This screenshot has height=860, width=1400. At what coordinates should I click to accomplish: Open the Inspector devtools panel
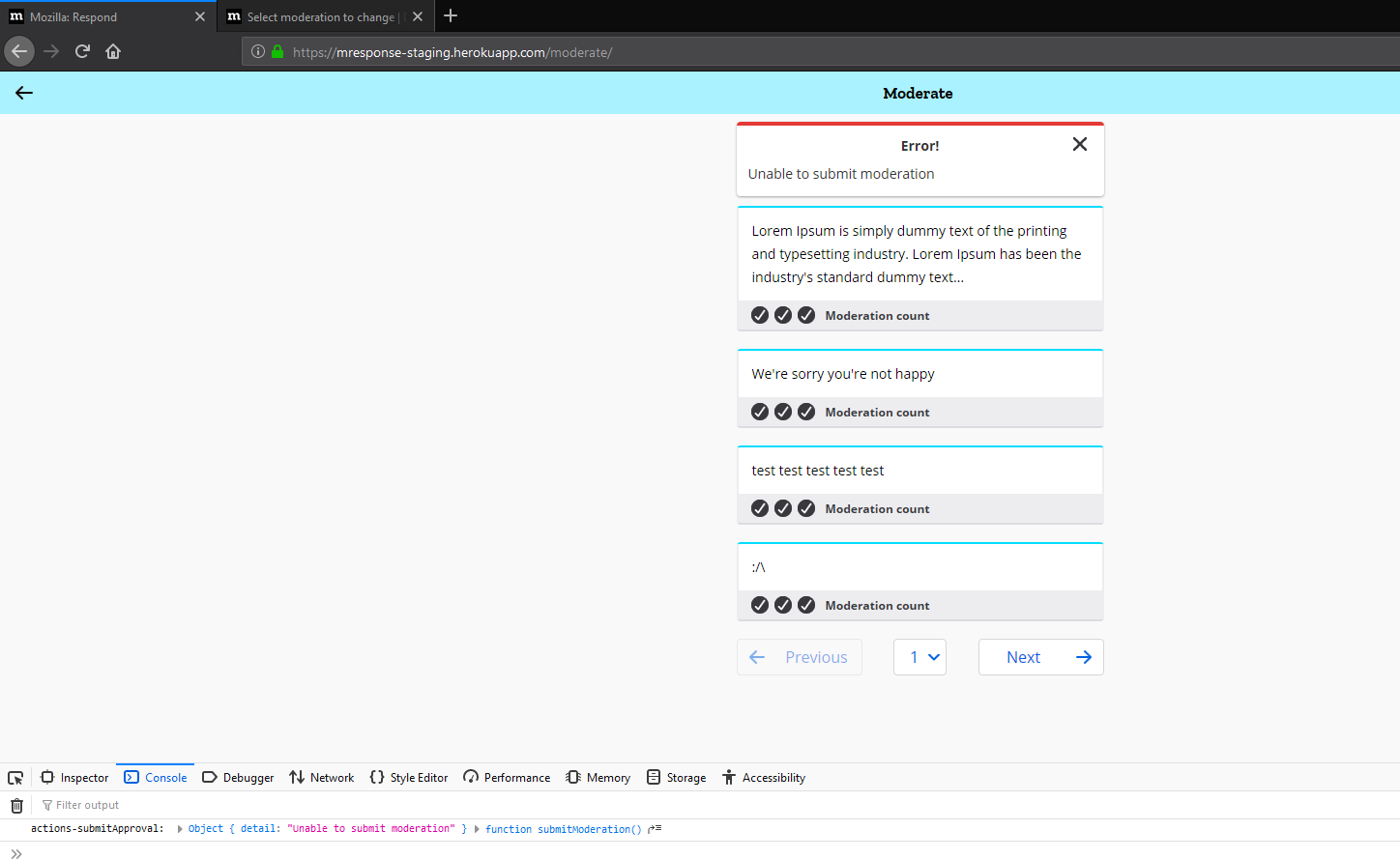coord(74,778)
